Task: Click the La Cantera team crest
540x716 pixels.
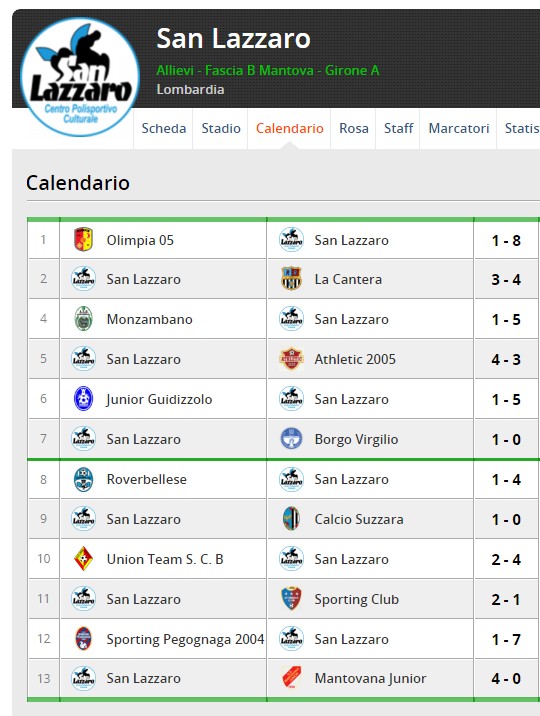Action: 291,279
